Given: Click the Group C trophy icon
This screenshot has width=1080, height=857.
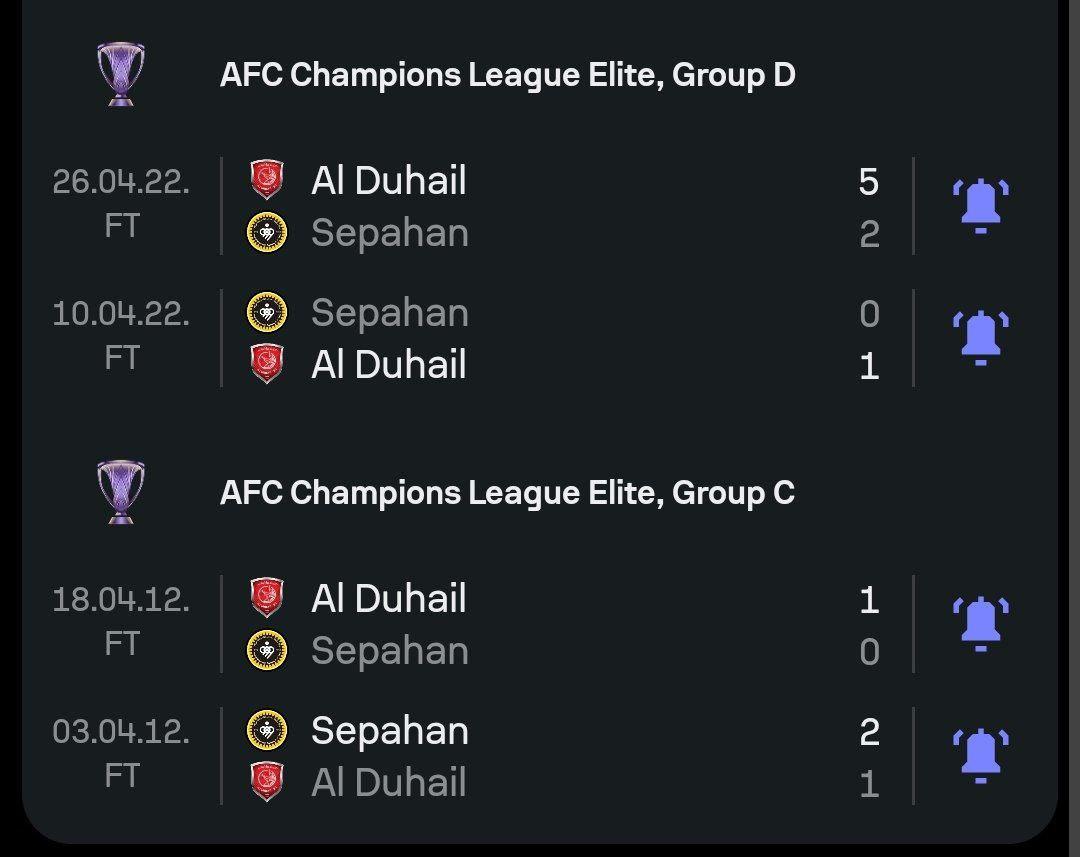Looking at the screenshot, I should [x=121, y=492].
